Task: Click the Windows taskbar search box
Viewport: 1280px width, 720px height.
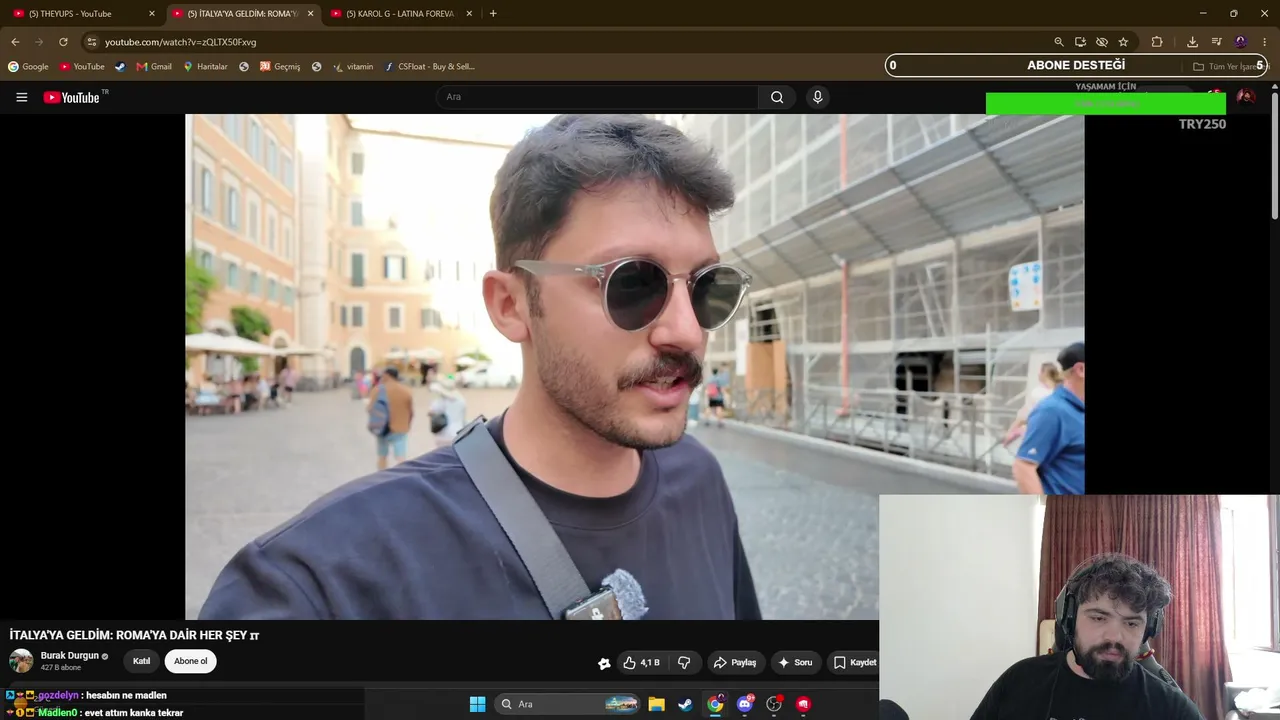Action: 568,704
